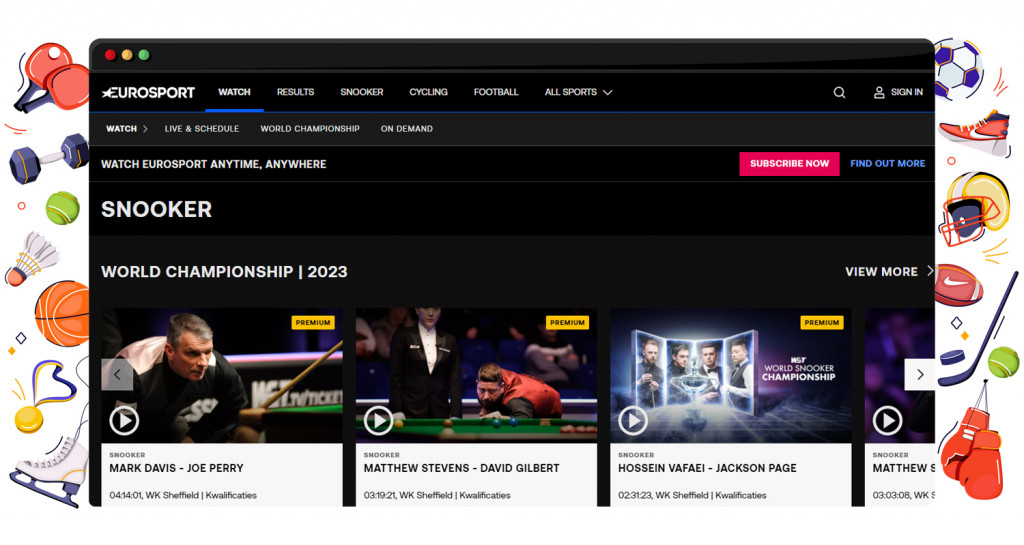
Task: Click Snooker category label on Mark Davis card
Action: (x=127, y=455)
